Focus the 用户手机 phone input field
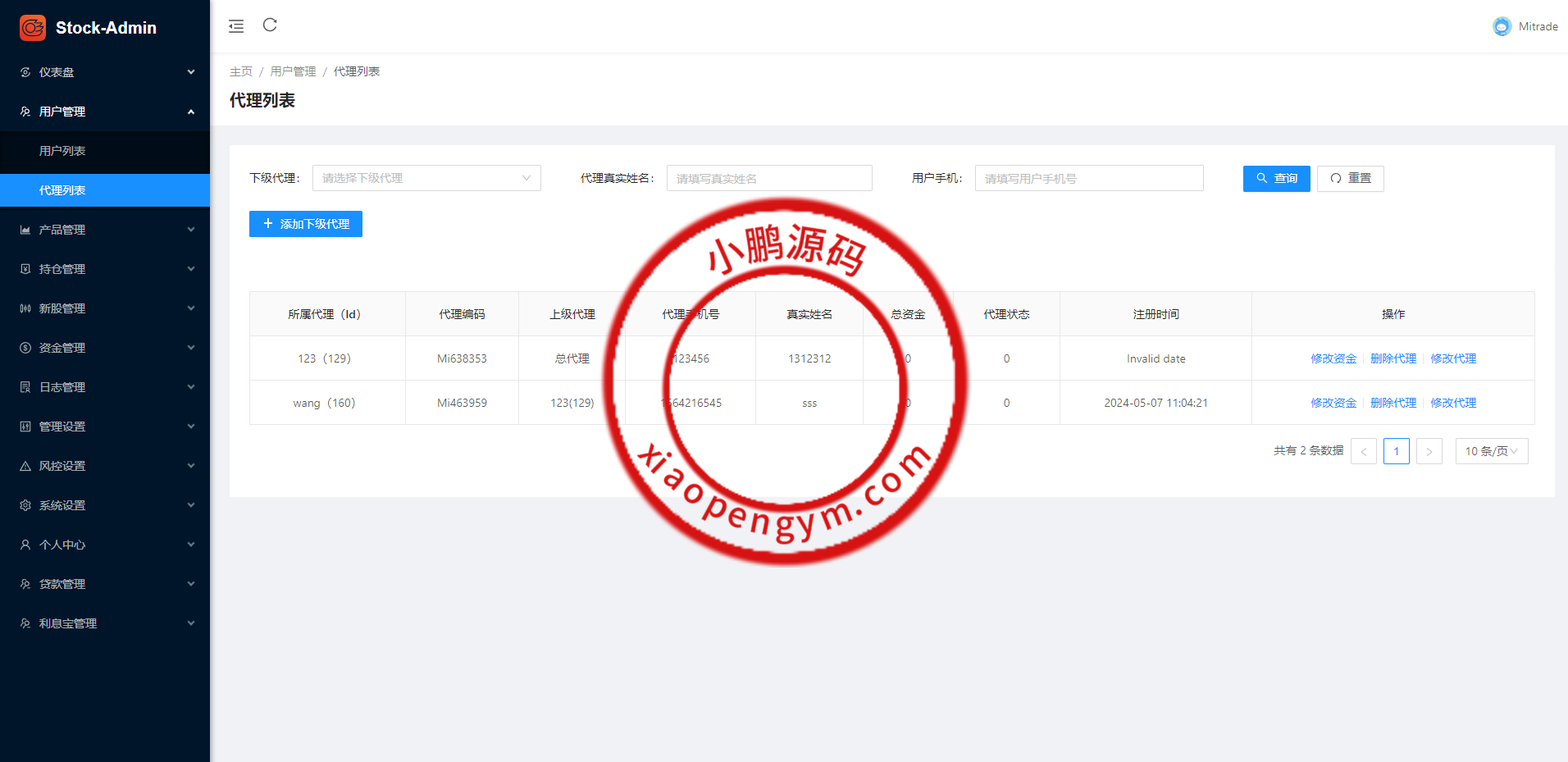Viewport: 1568px width, 762px height. tap(1088, 178)
